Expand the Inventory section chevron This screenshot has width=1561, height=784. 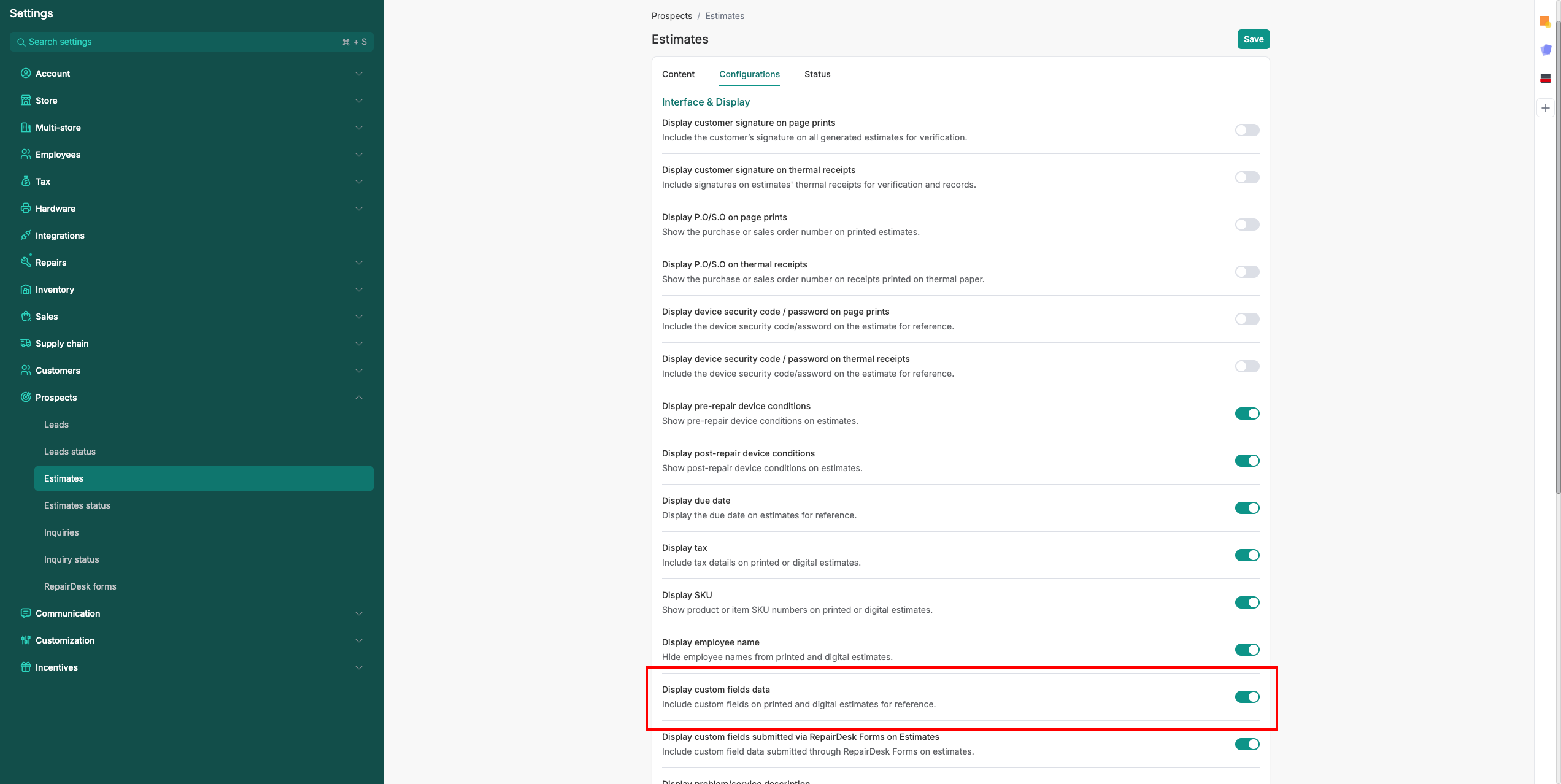tap(359, 290)
